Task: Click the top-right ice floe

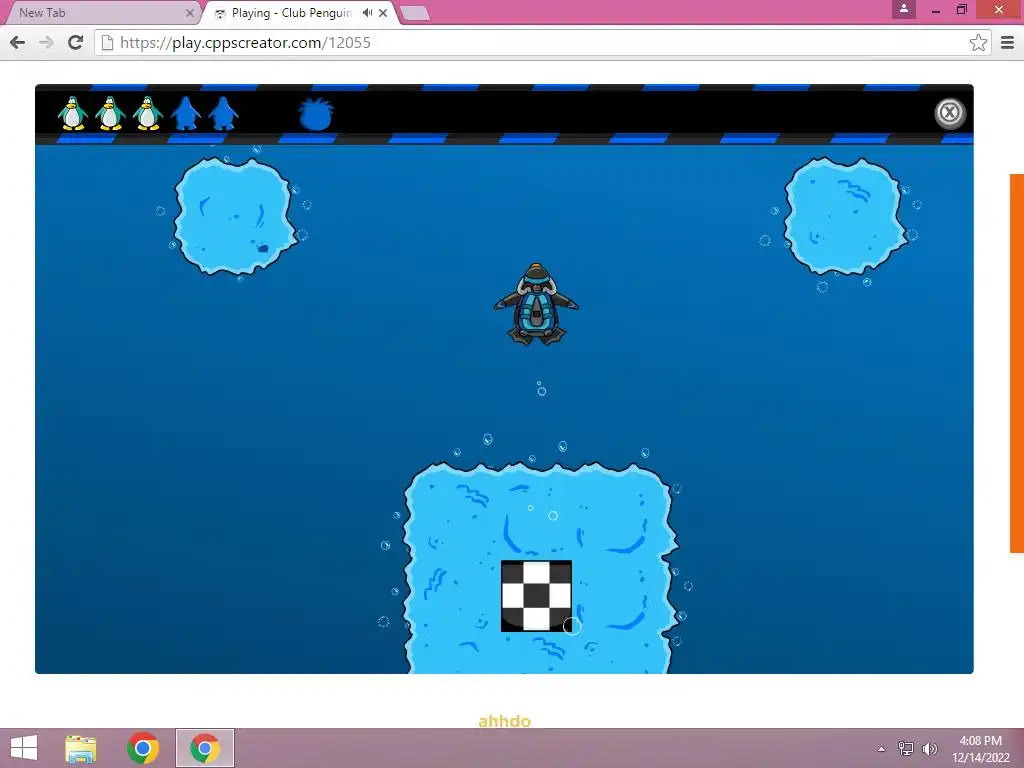Action: (844, 216)
